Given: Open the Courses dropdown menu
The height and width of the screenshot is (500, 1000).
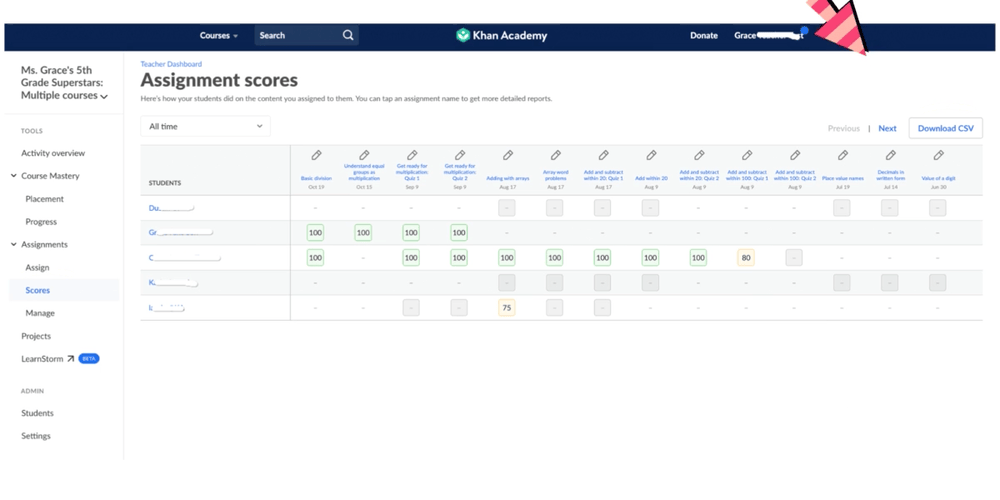Looking at the screenshot, I should [x=219, y=36].
